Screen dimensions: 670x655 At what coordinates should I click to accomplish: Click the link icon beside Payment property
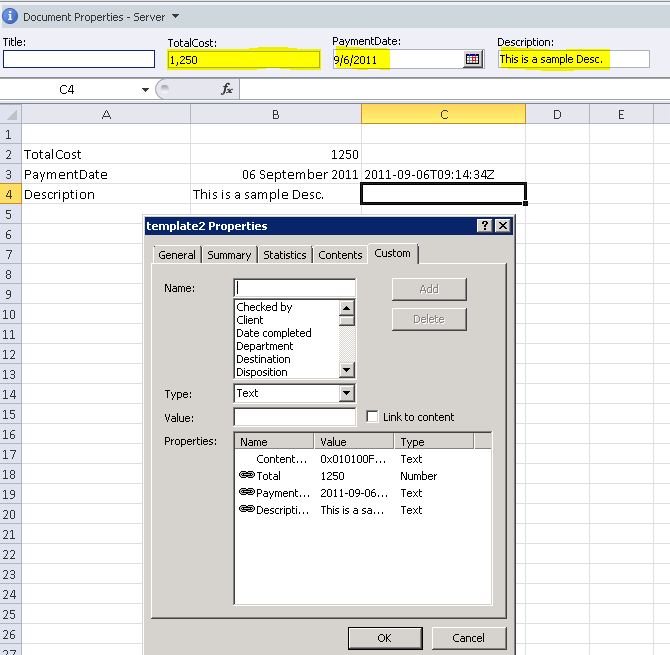pyautogui.click(x=247, y=493)
